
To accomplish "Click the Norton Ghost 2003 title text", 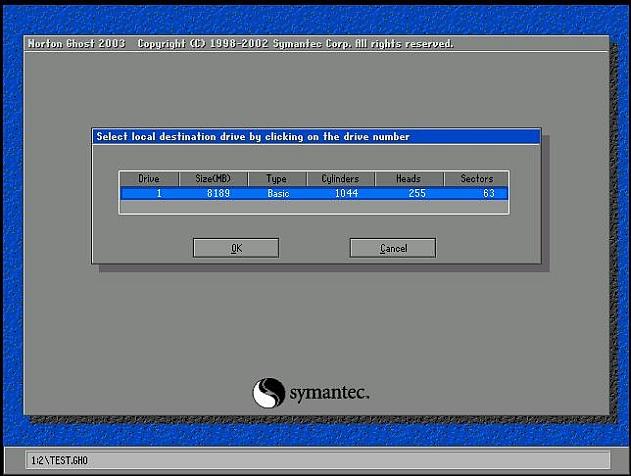I will click(x=76, y=43).
